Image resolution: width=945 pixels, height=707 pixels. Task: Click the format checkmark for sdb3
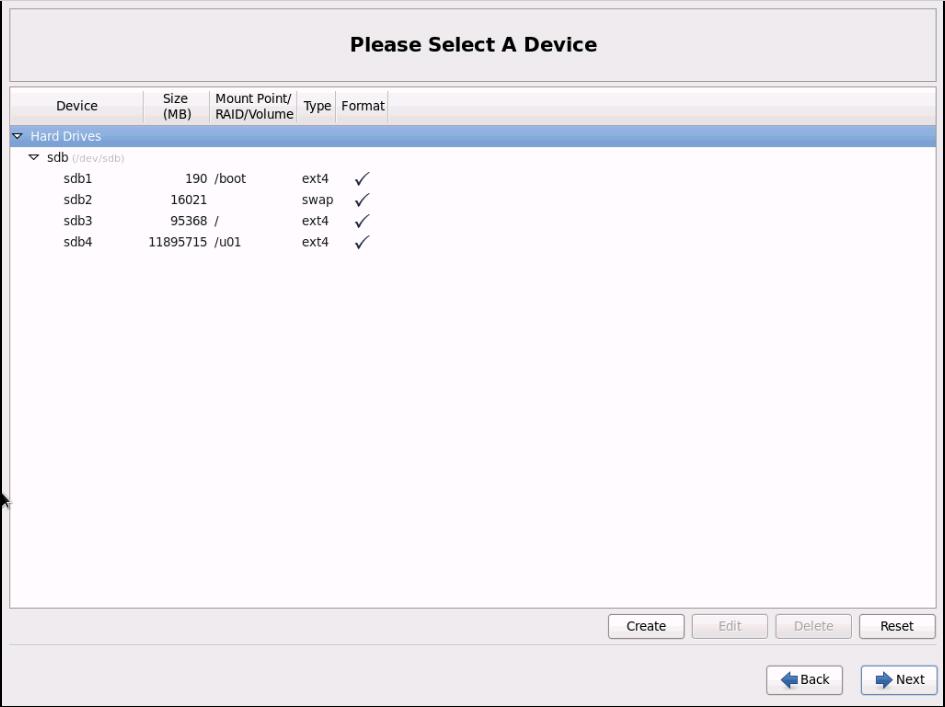pyautogui.click(x=362, y=221)
